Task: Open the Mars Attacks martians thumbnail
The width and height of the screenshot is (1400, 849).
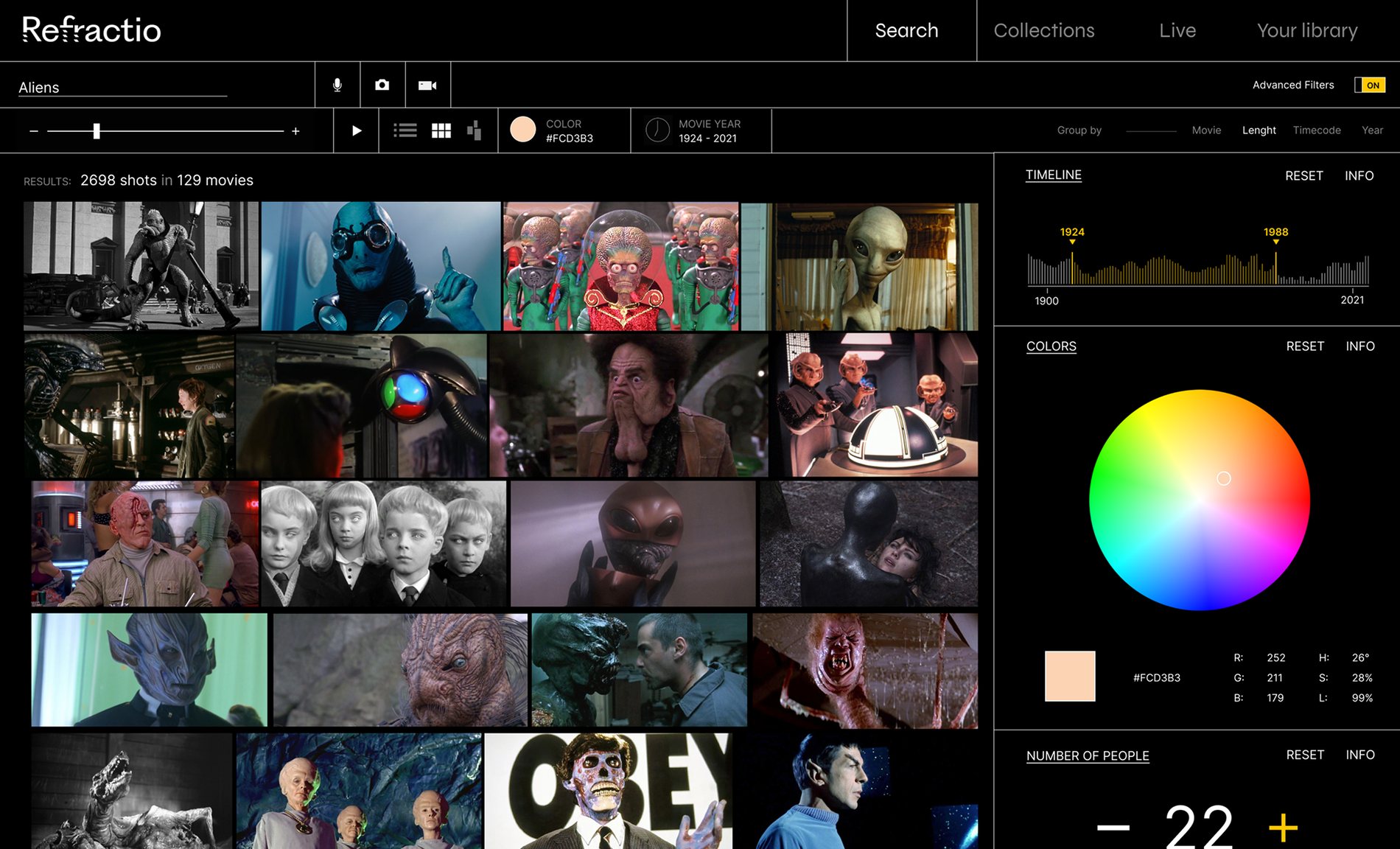Action: point(620,266)
